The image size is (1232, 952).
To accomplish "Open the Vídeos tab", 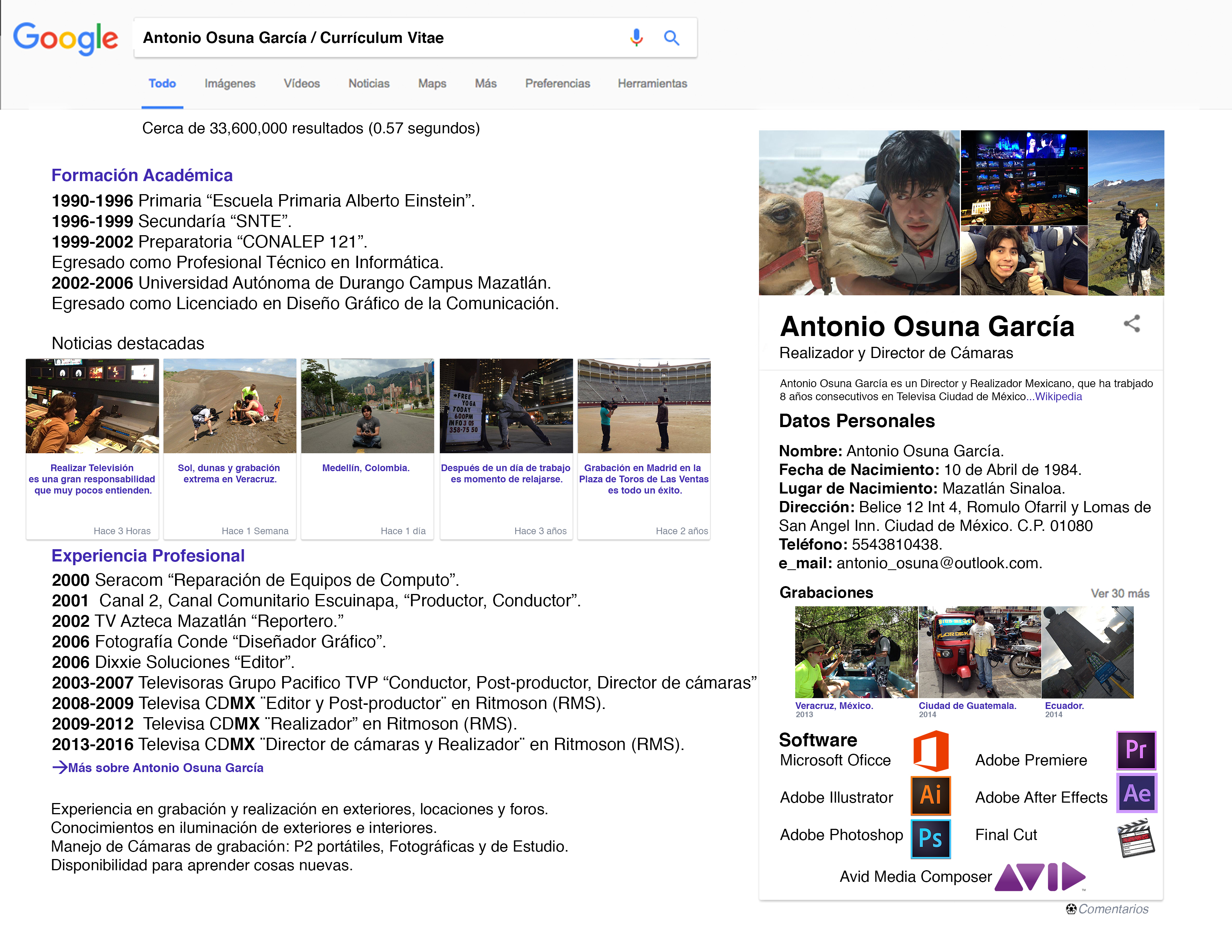I will pyautogui.click(x=301, y=84).
